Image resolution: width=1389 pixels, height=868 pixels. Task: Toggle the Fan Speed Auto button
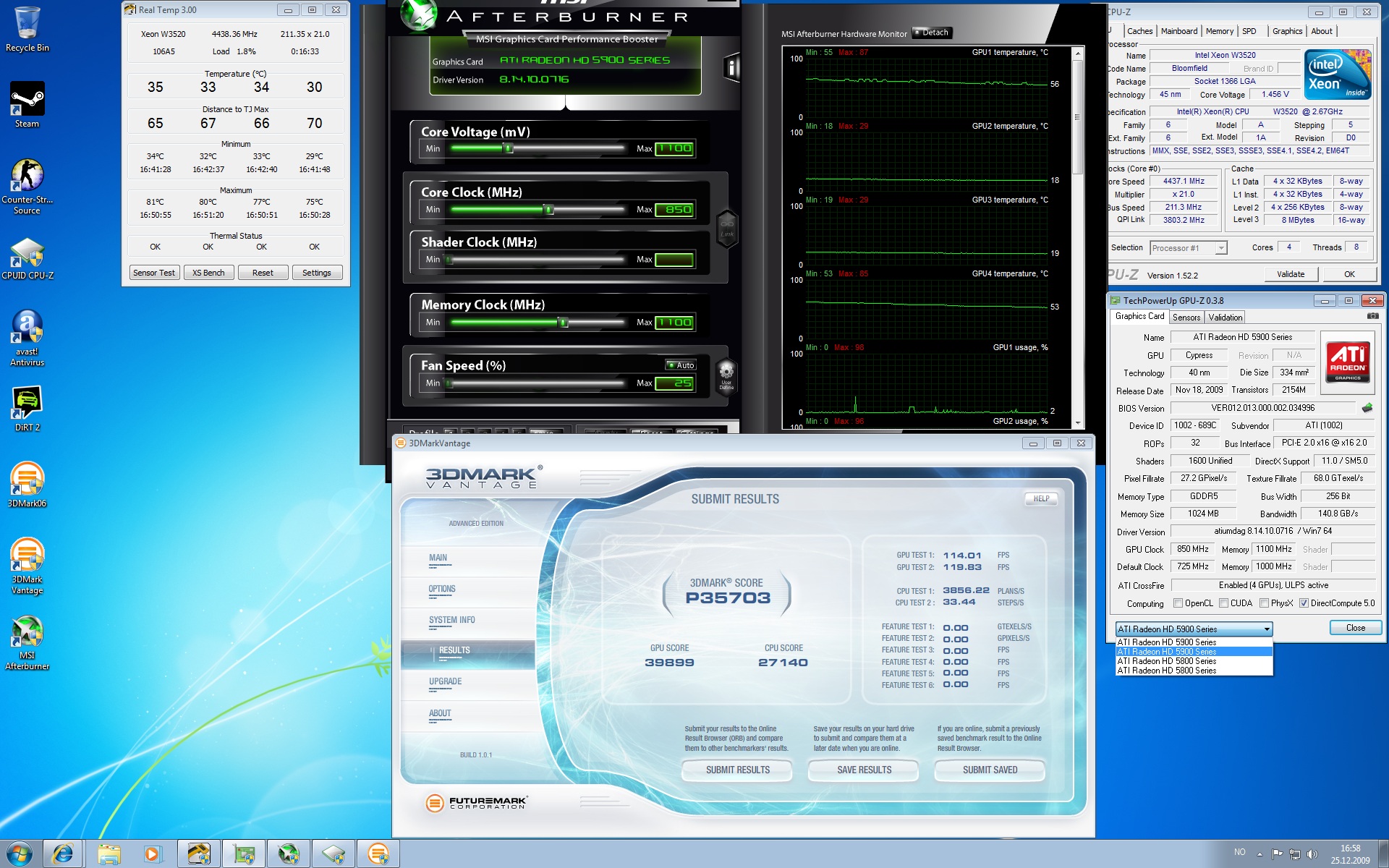click(681, 365)
